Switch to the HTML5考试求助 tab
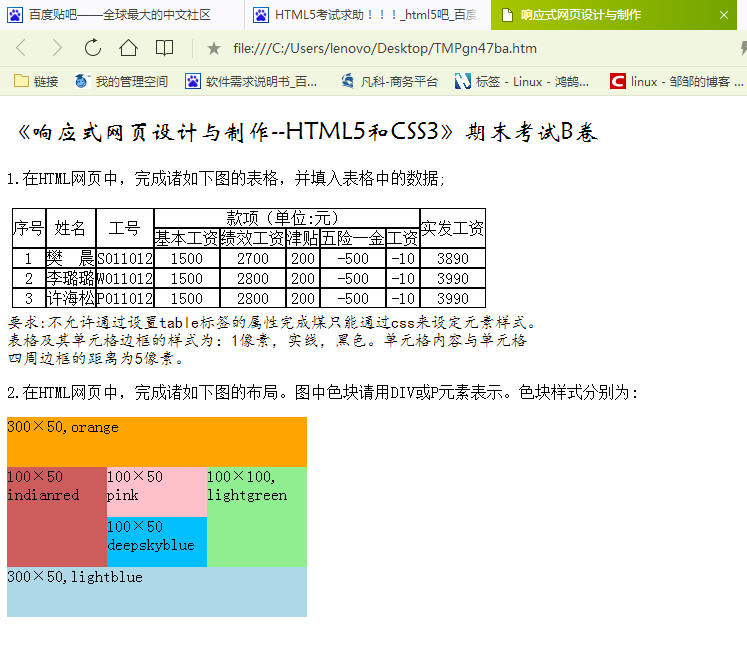747x646 pixels. click(368, 15)
